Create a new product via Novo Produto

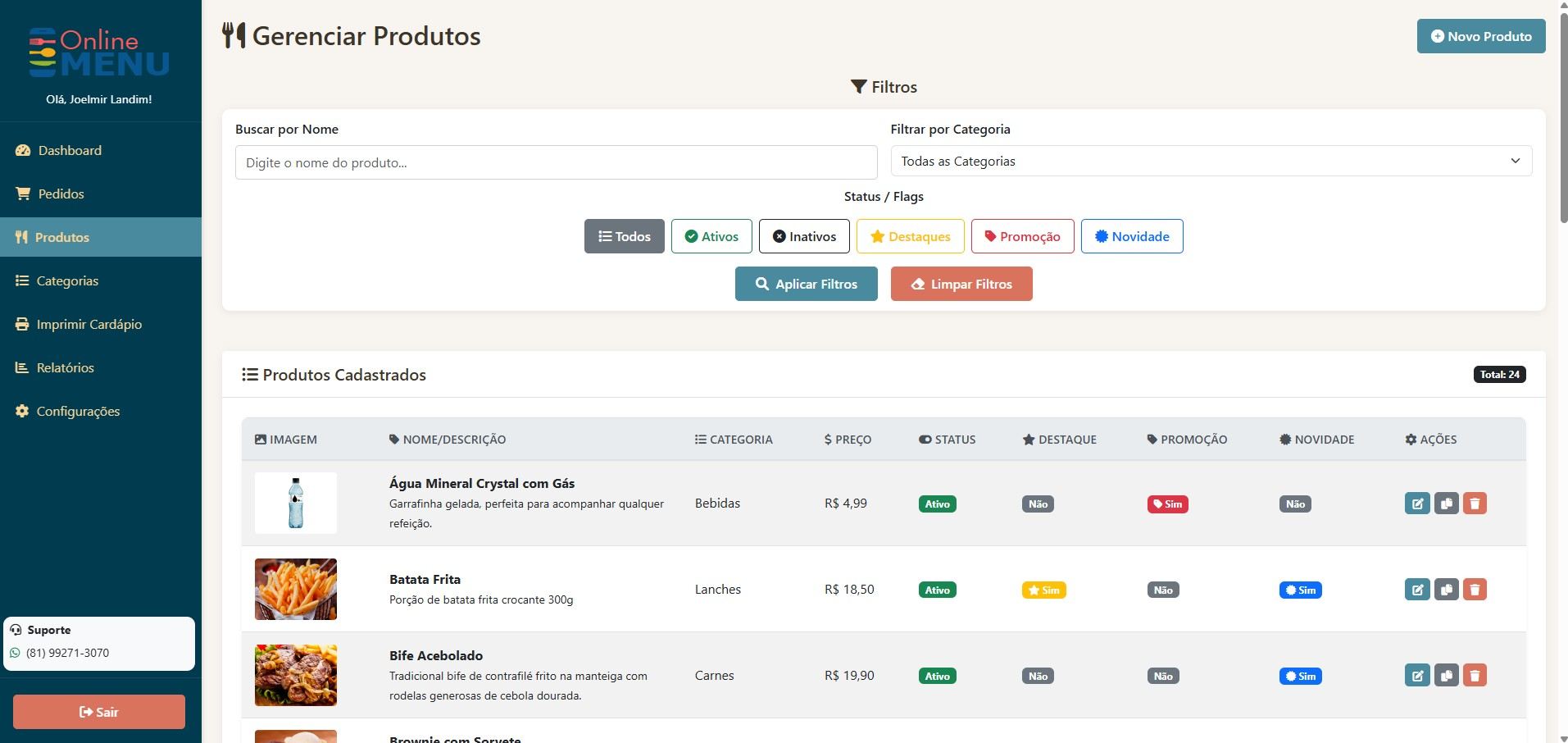click(x=1480, y=36)
